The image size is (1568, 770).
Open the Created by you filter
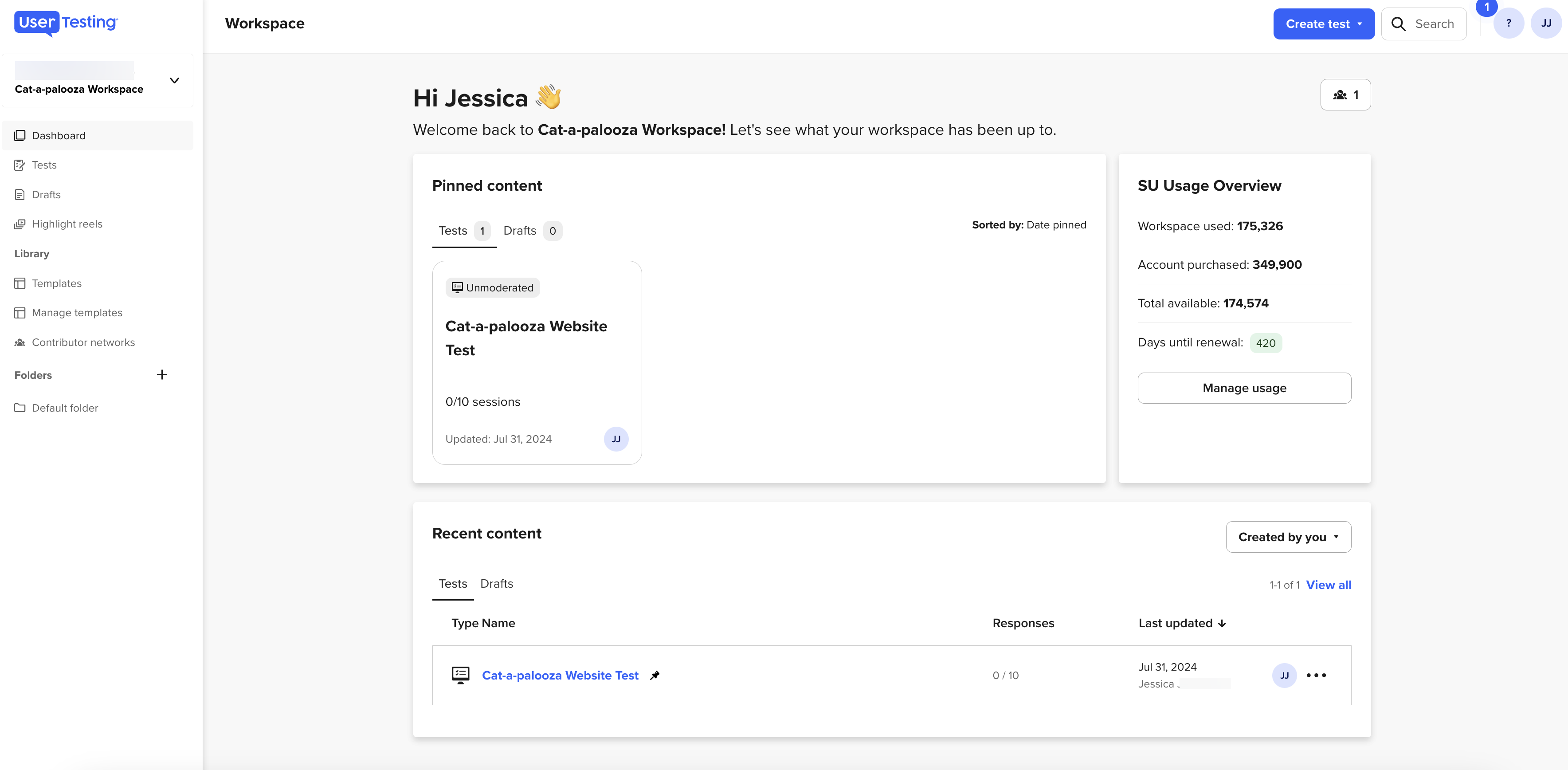pos(1288,536)
